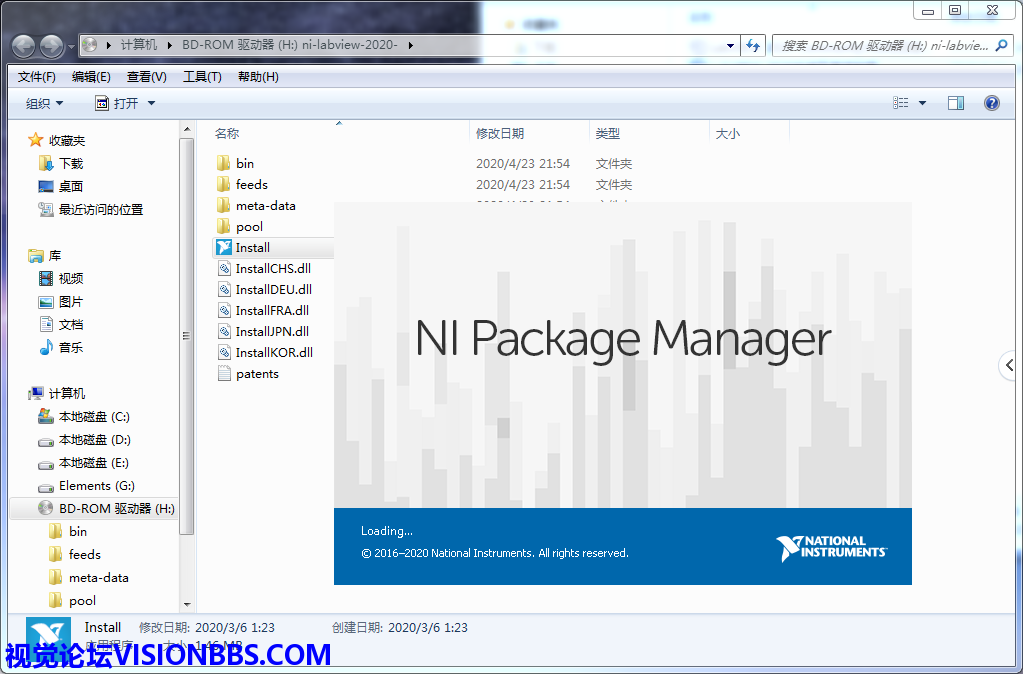Screen dimensions: 1023x674
Task: Expand the view options dropdown arrow
Action: coord(922,103)
